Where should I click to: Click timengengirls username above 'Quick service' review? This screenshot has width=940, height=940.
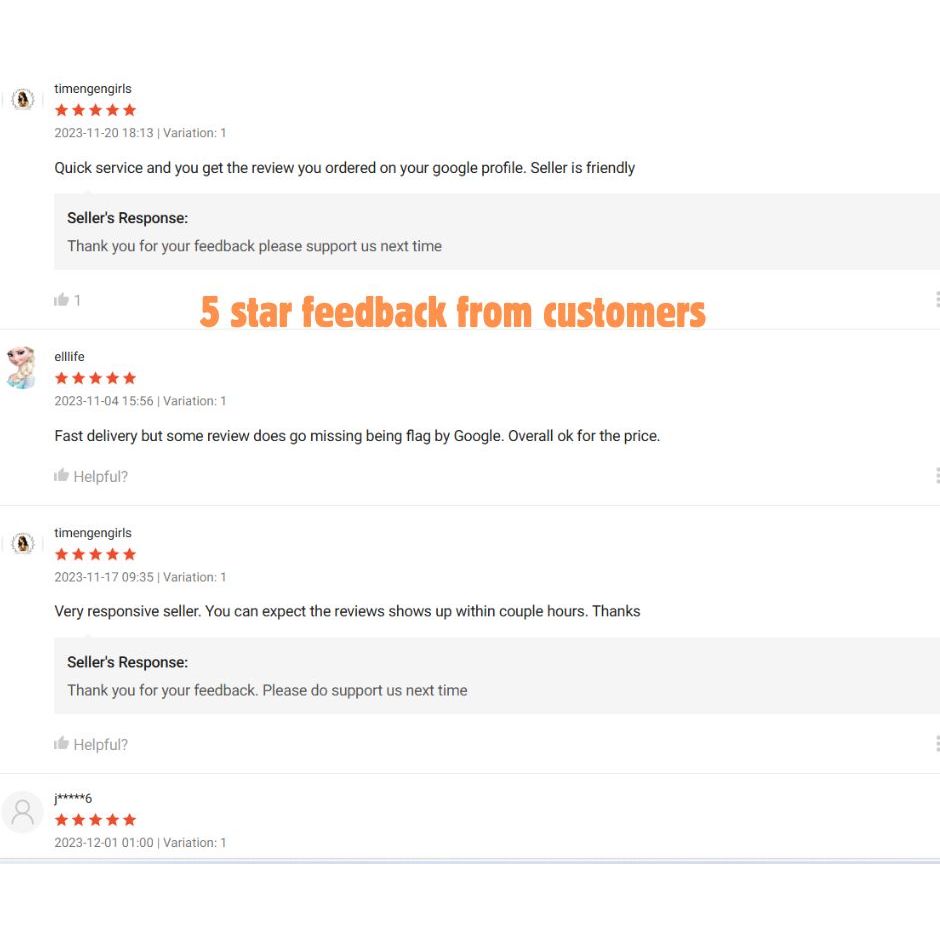(92, 89)
